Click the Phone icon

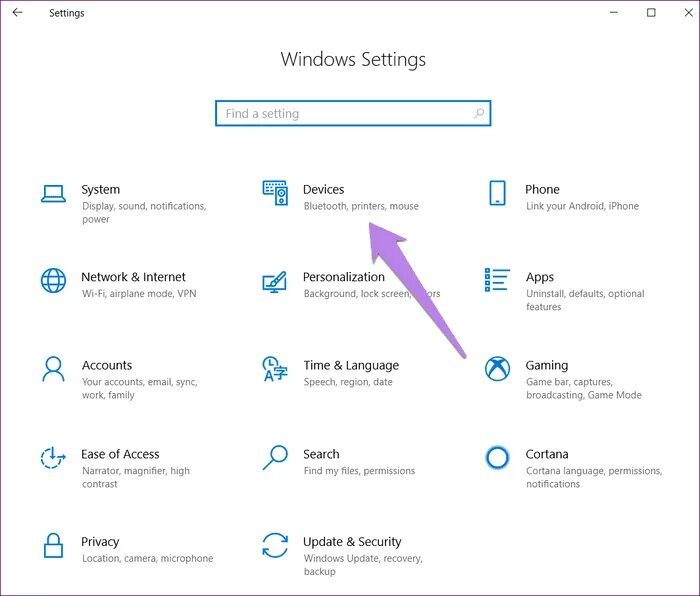497,193
